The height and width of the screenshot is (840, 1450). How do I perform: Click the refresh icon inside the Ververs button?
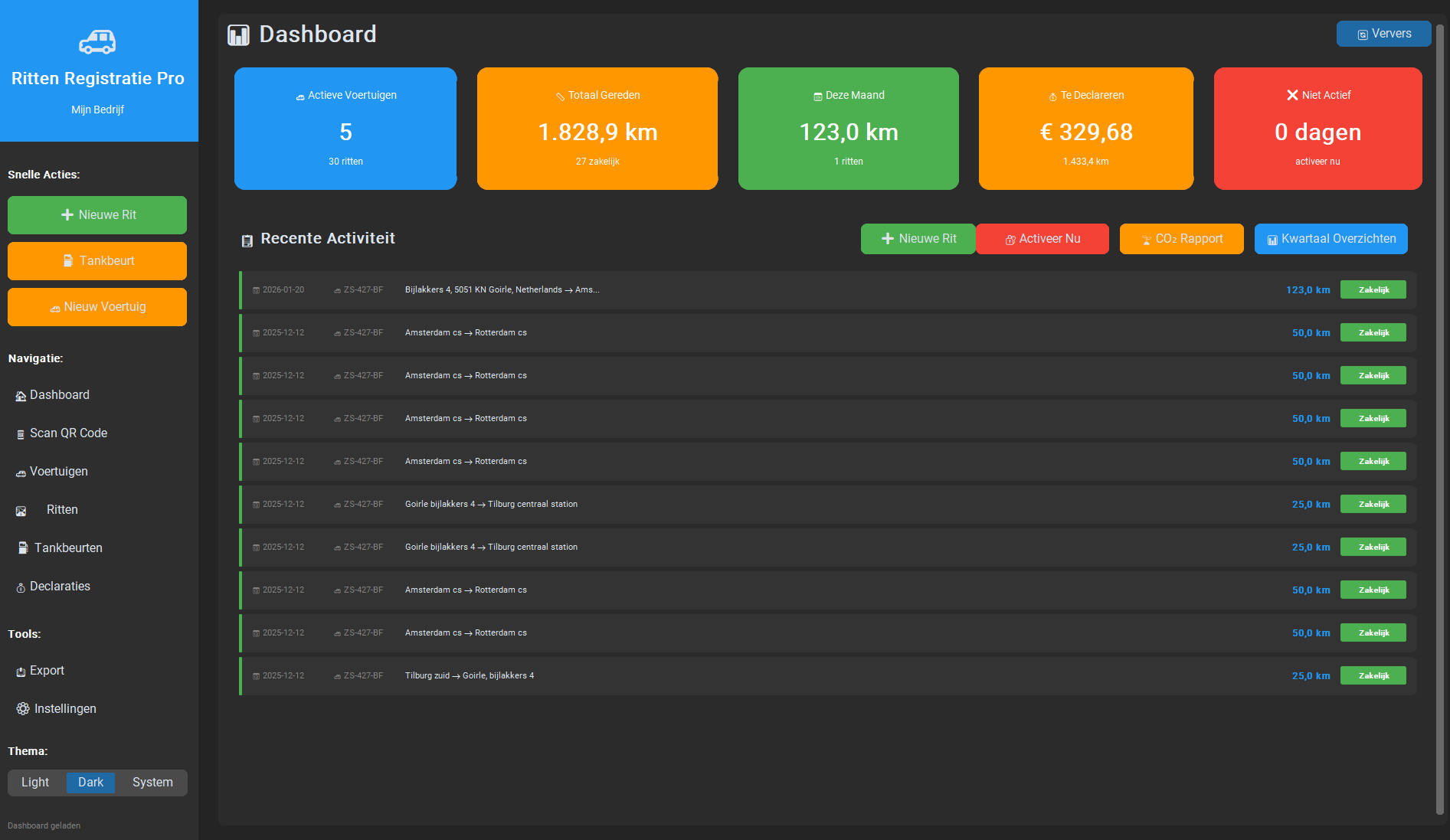click(1362, 34)
